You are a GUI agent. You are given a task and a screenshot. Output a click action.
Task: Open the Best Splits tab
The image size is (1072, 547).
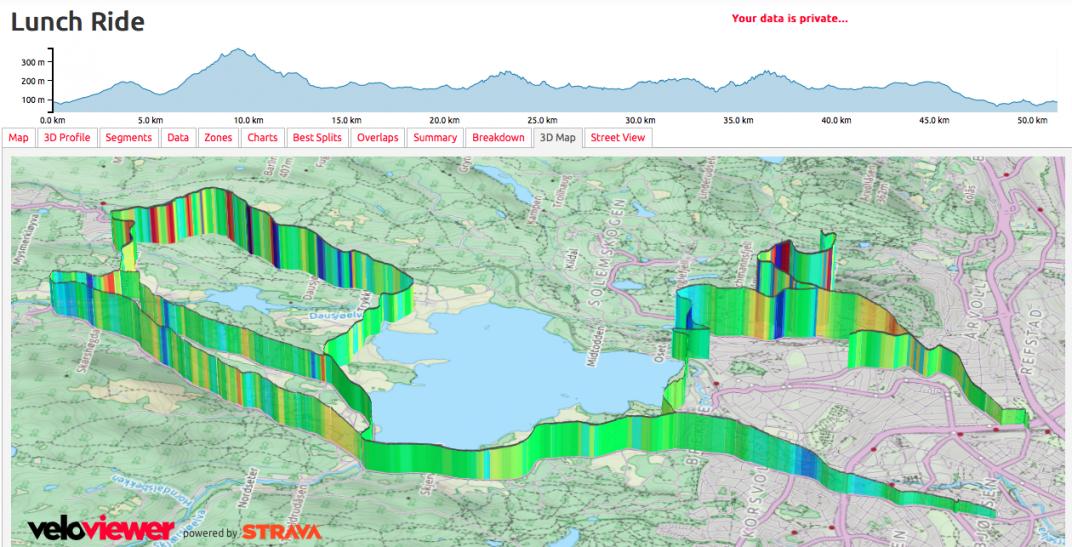(x=316, y=138)
